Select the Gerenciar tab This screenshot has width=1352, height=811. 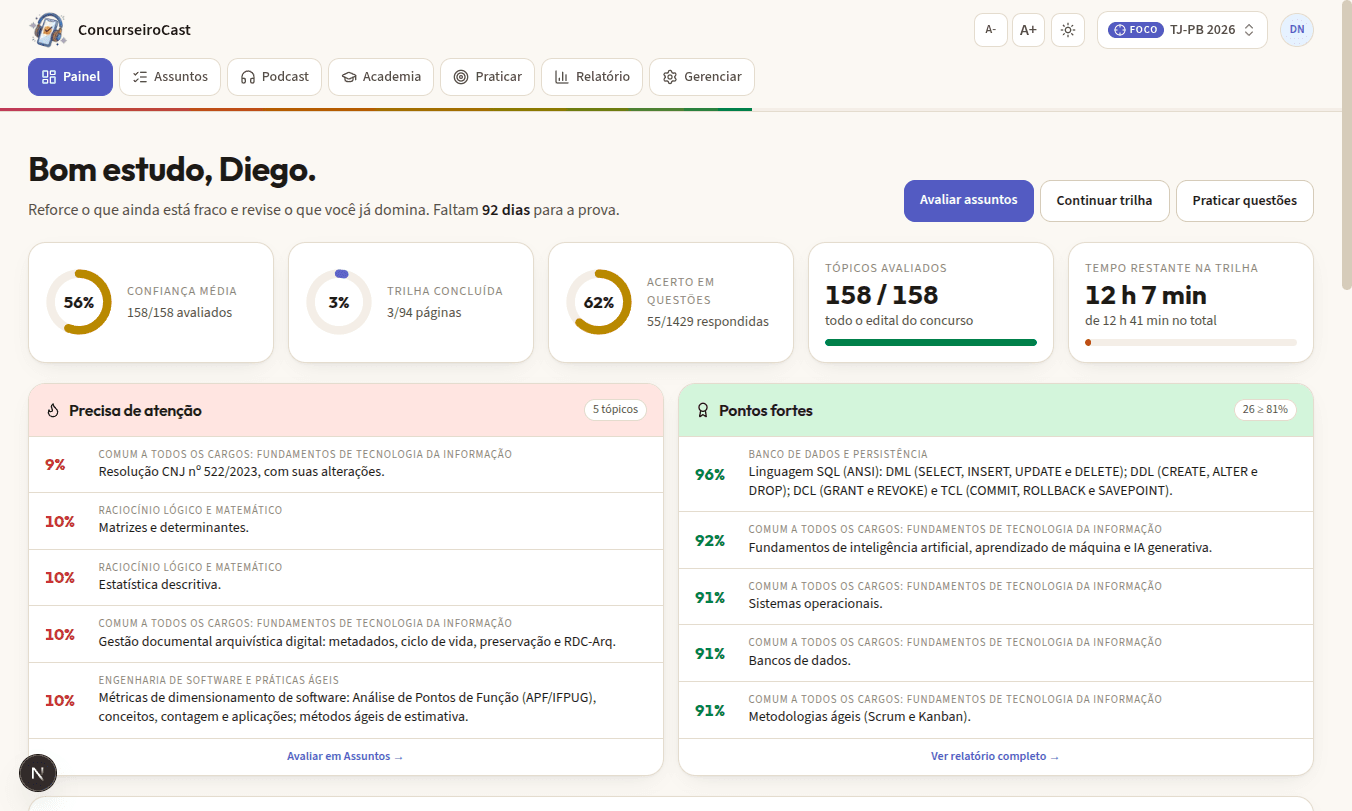(702, 77)
